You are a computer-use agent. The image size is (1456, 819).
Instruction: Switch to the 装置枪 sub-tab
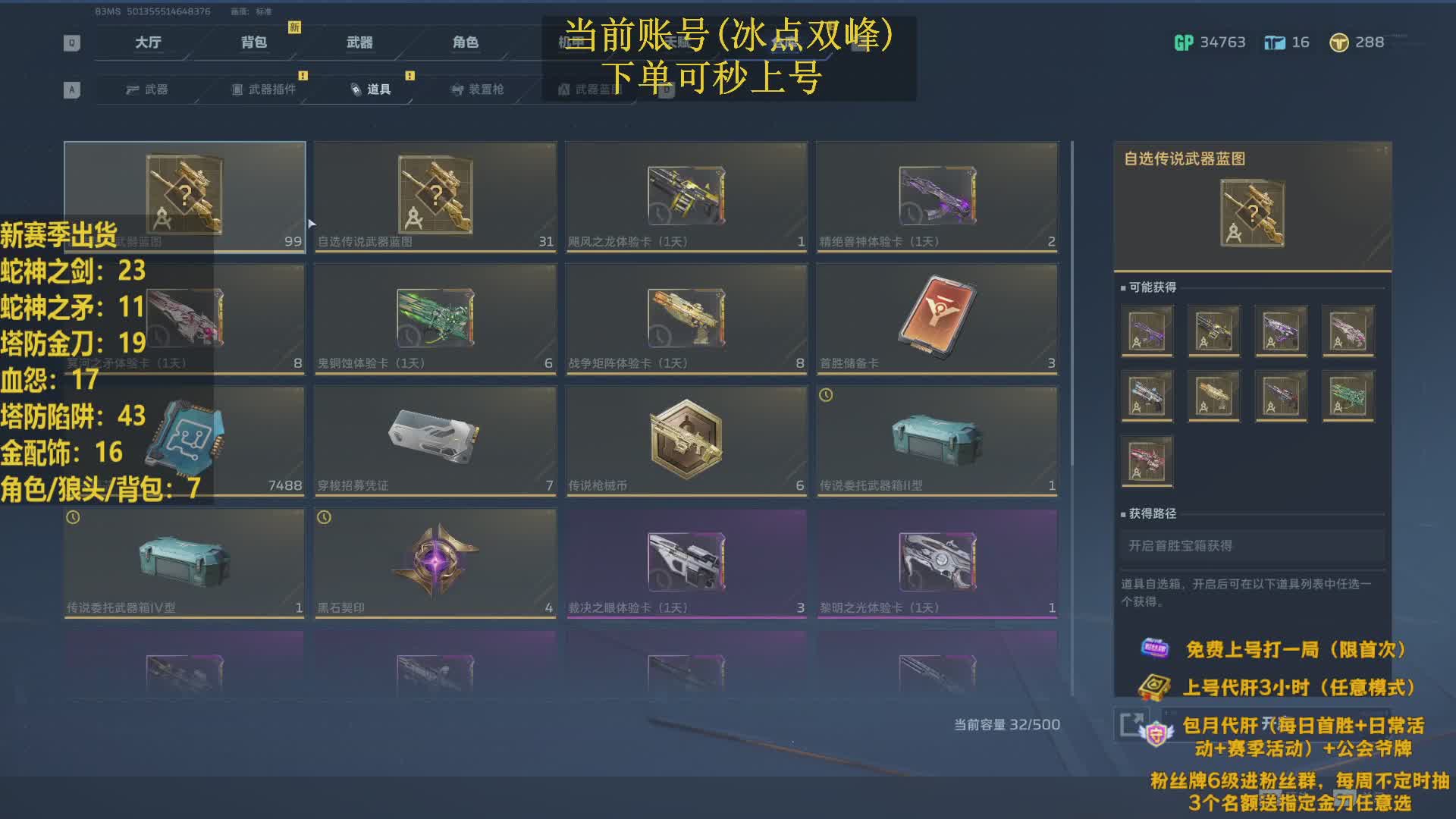click(x=478, y=89)
